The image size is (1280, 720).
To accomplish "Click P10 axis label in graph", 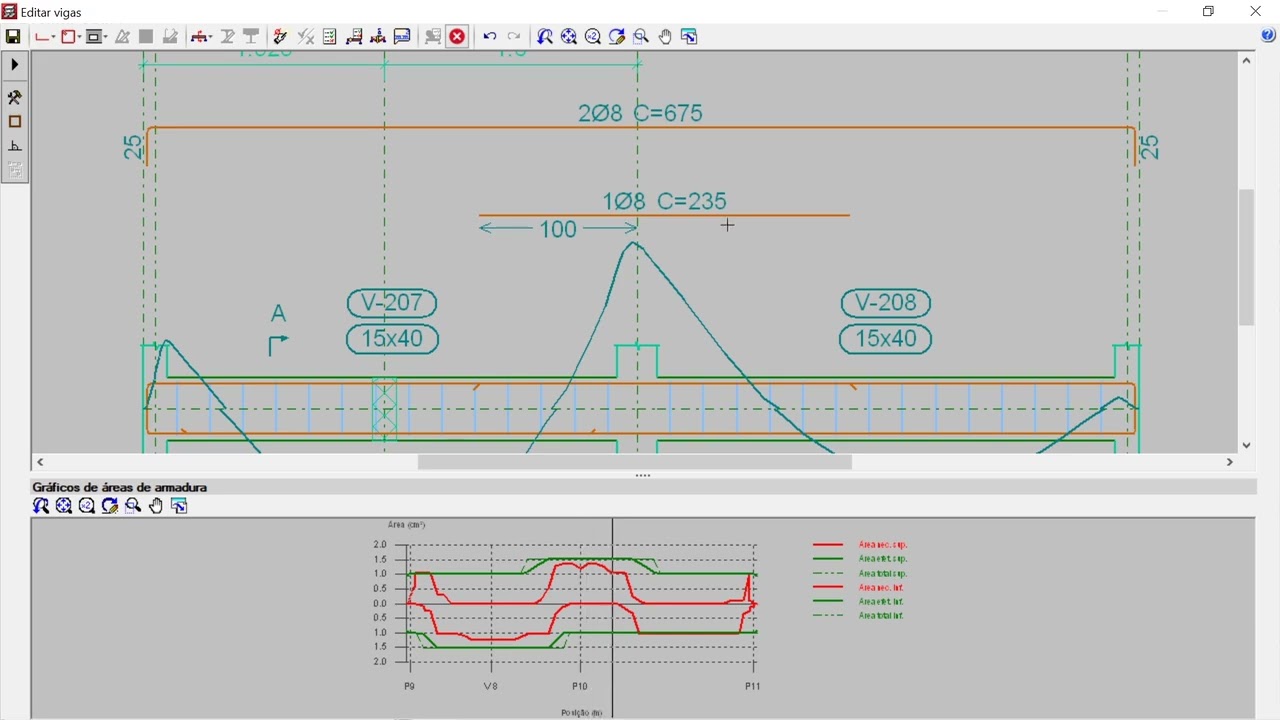I will 580,687.
